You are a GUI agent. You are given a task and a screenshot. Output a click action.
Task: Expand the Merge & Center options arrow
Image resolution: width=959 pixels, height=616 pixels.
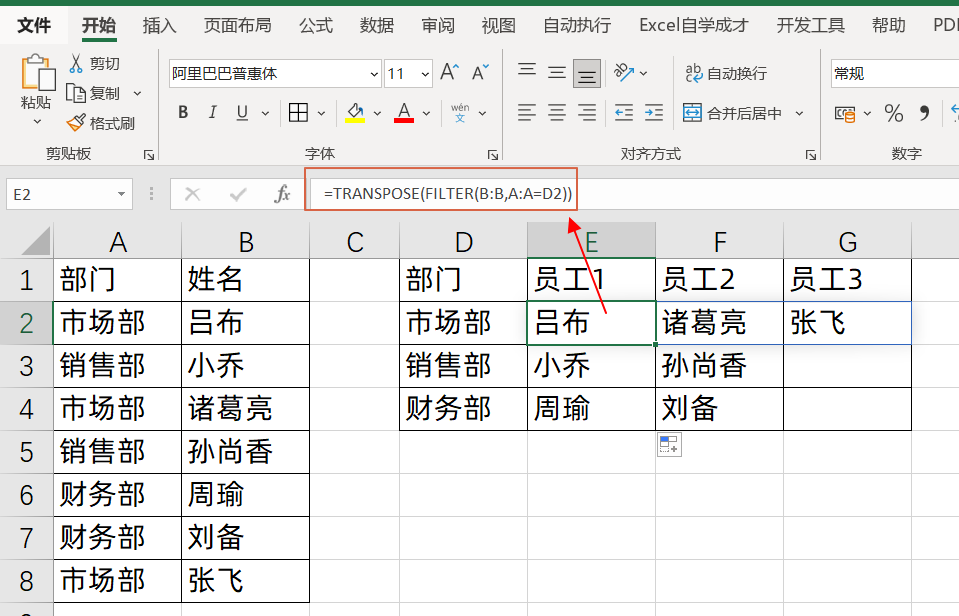click(x=799, y=113)
